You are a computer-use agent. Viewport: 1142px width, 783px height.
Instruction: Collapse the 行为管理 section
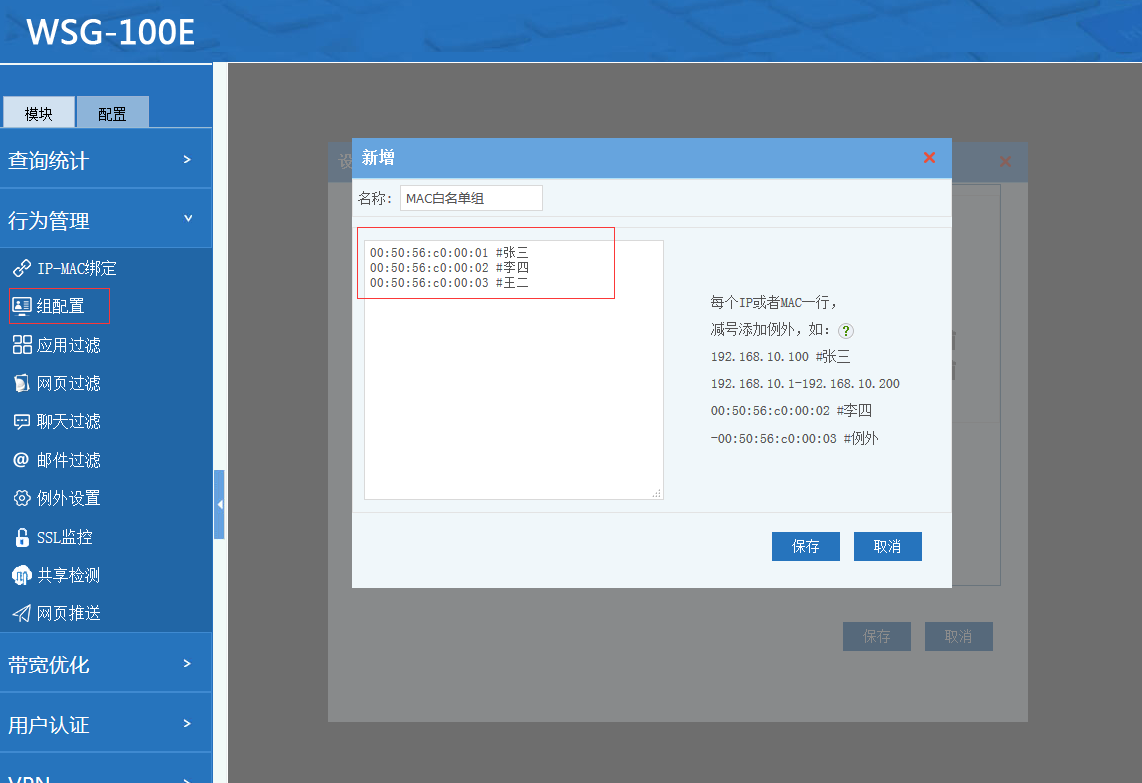point(105,220)
